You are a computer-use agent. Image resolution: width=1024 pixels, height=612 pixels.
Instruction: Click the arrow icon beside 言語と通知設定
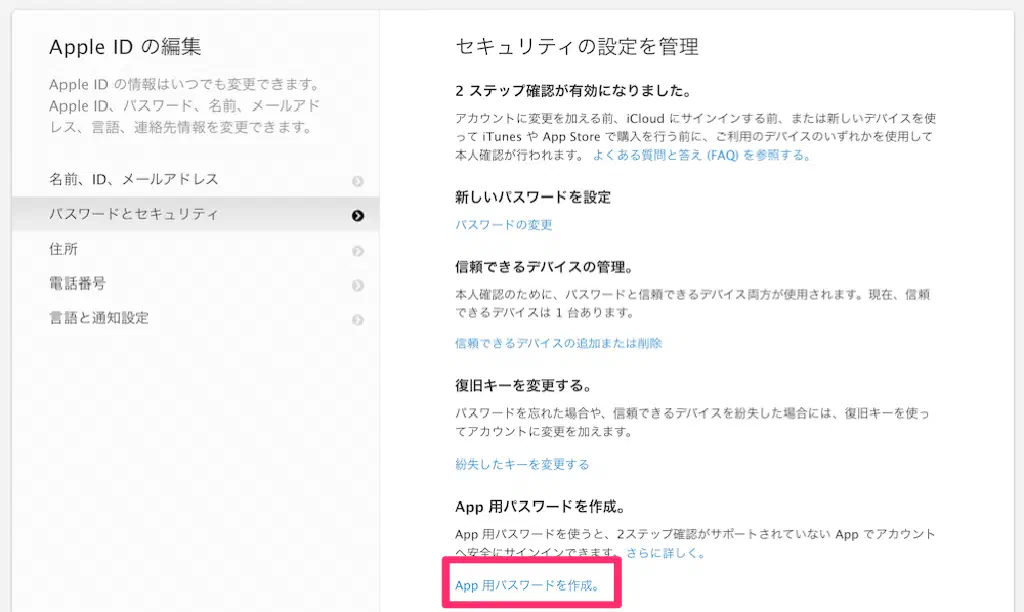click(x=358, y=320)
